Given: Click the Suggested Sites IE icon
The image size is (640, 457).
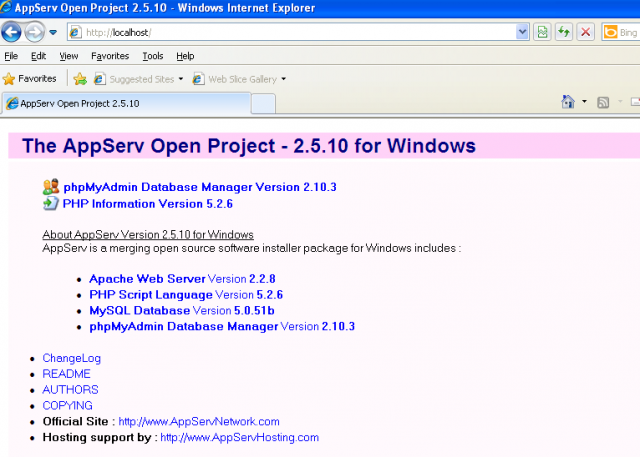Looking at the screenshot, I should pos(100,79).
